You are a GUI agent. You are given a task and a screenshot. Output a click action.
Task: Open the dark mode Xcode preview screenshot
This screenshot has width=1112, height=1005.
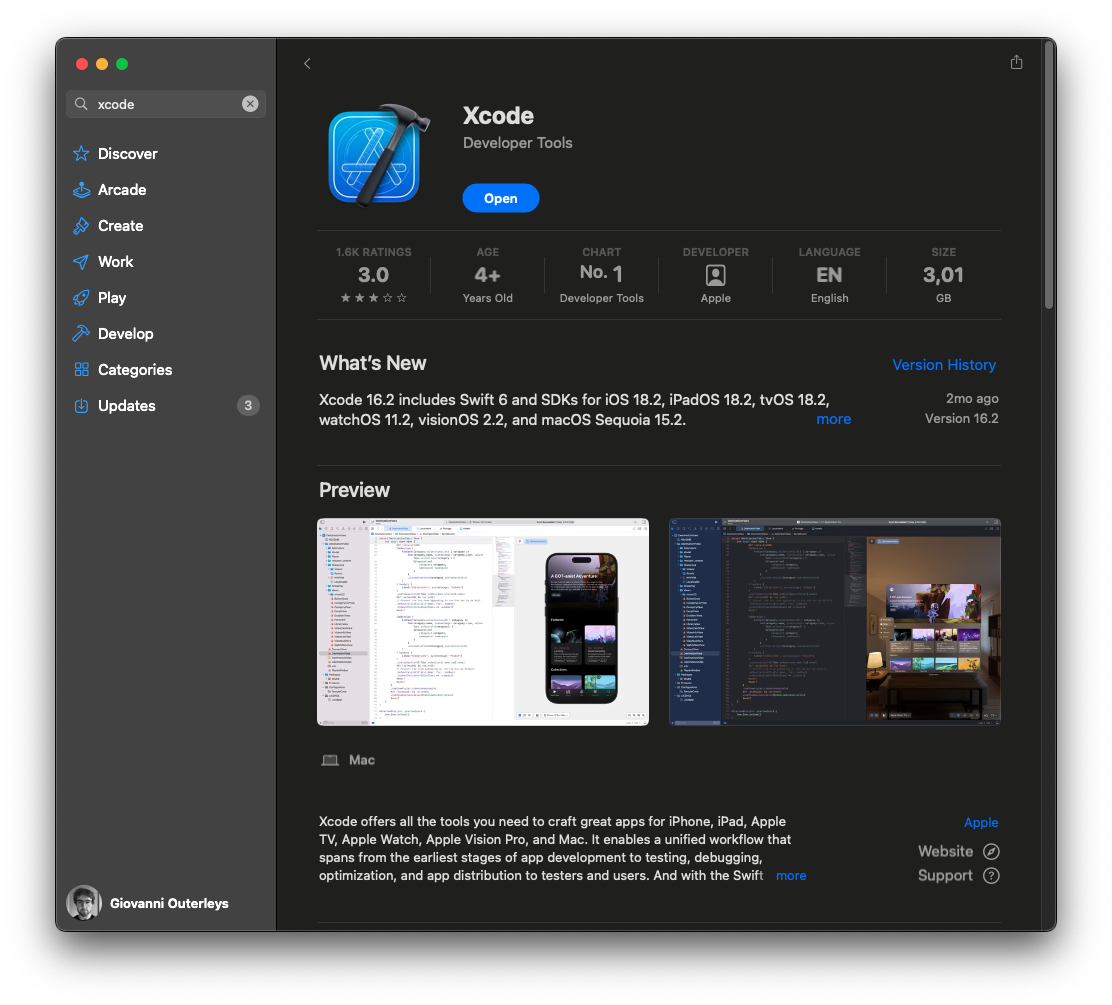coord(835,622)
